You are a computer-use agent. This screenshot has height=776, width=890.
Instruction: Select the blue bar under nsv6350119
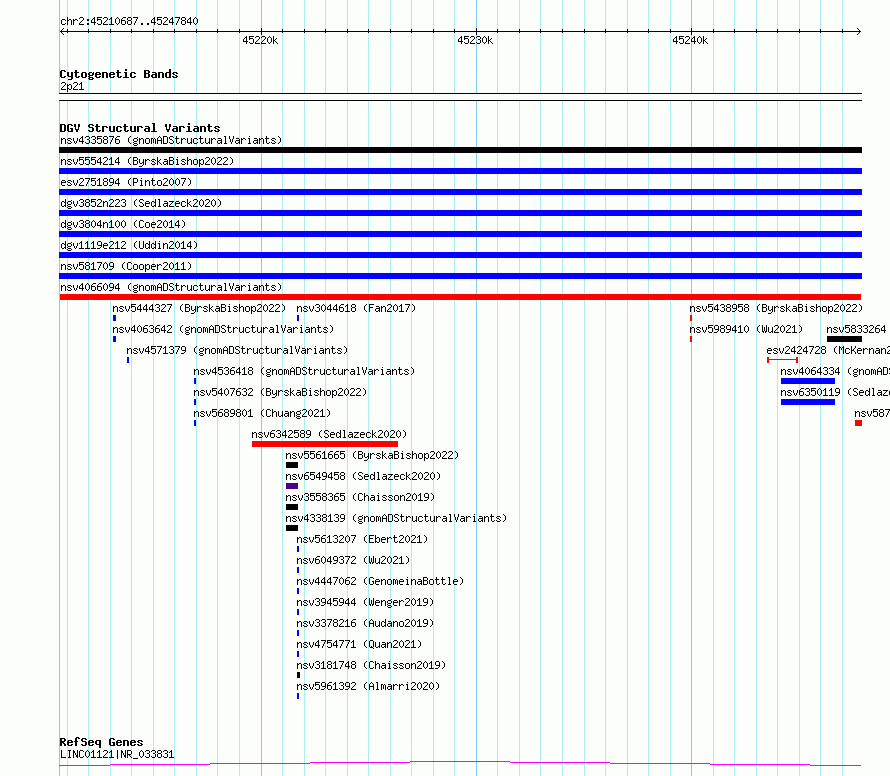point(808,402)
